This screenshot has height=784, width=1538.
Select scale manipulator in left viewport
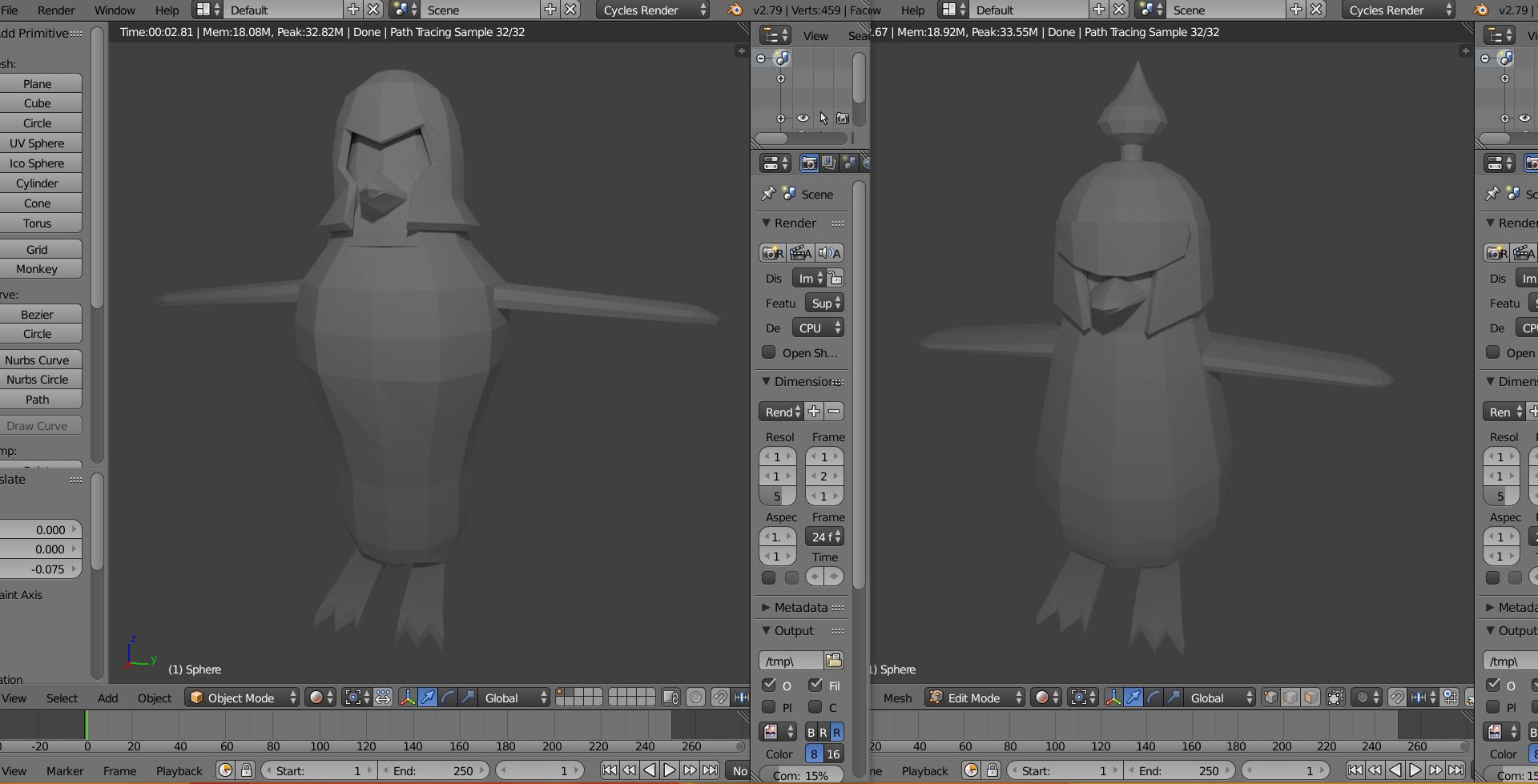click(468, 698)
